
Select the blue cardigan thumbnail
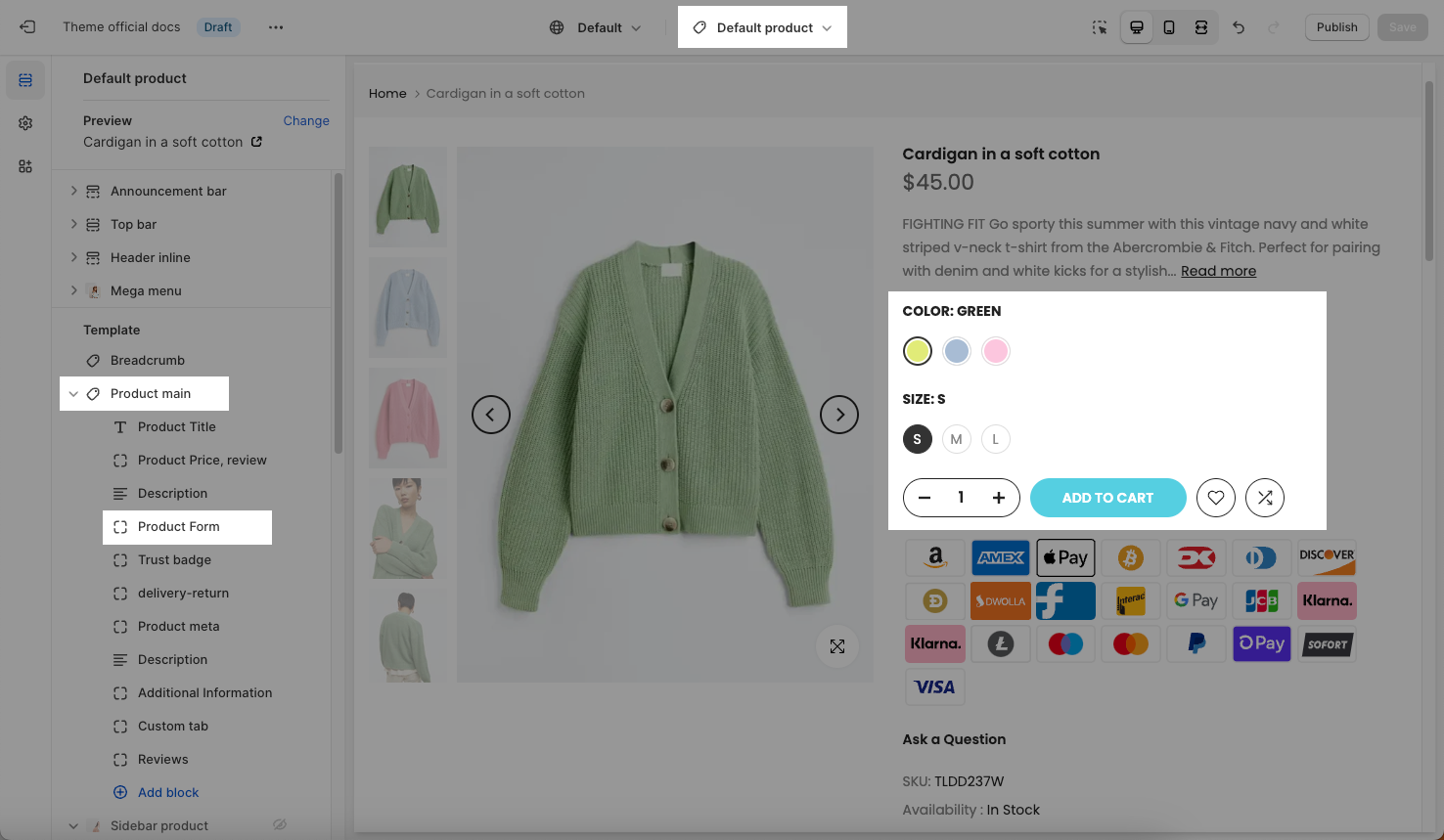[408, 308]
